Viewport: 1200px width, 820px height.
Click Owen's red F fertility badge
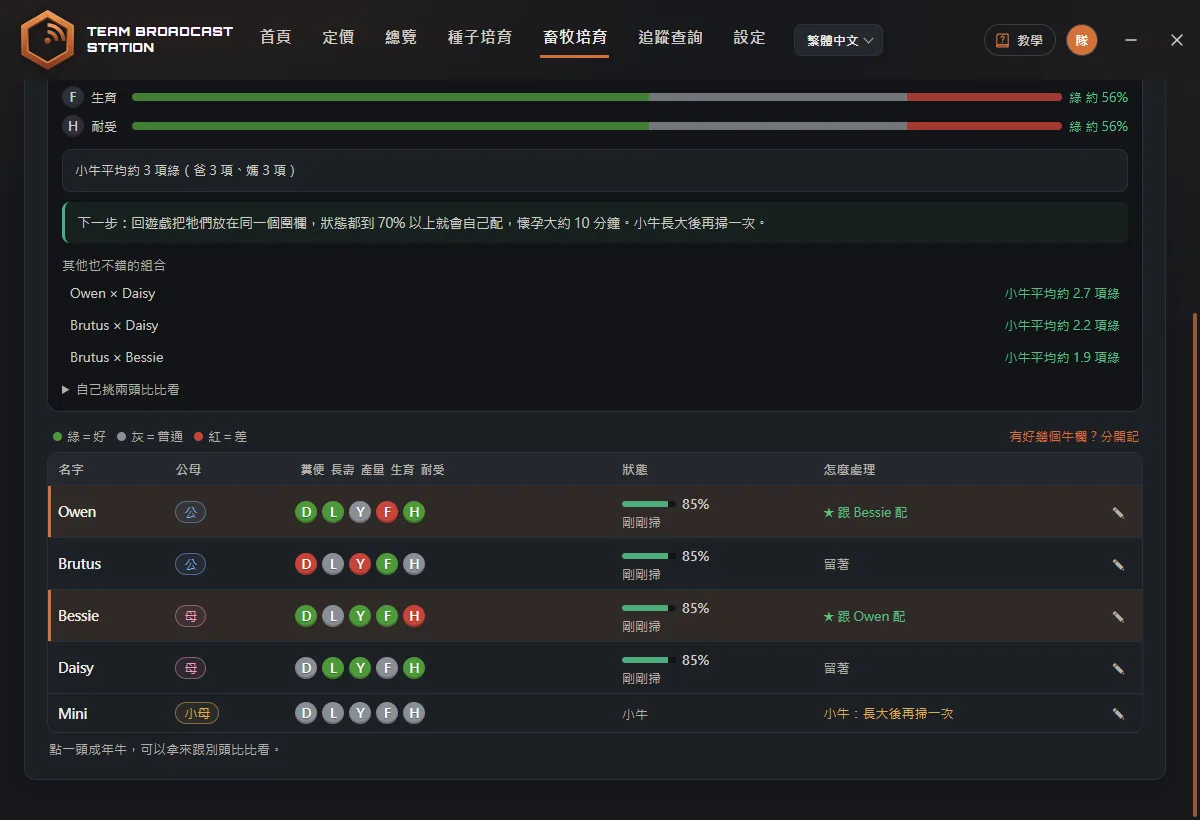point(387,512)
